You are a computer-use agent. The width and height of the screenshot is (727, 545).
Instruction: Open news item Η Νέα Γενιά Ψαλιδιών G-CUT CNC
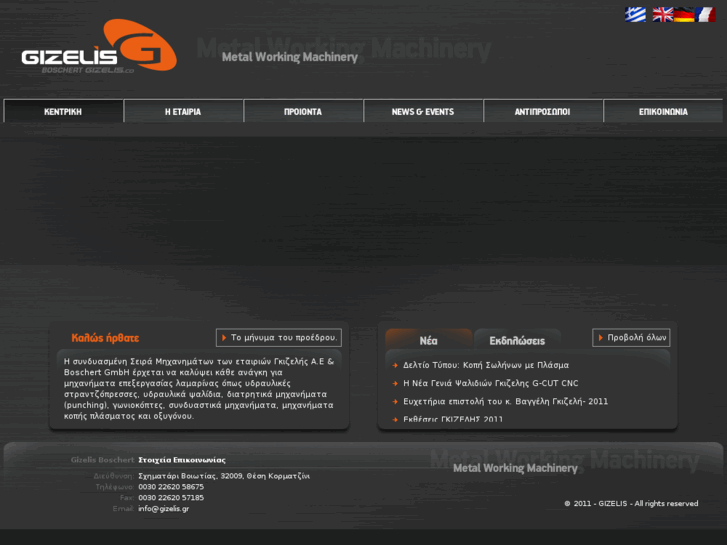pos(491,383)
